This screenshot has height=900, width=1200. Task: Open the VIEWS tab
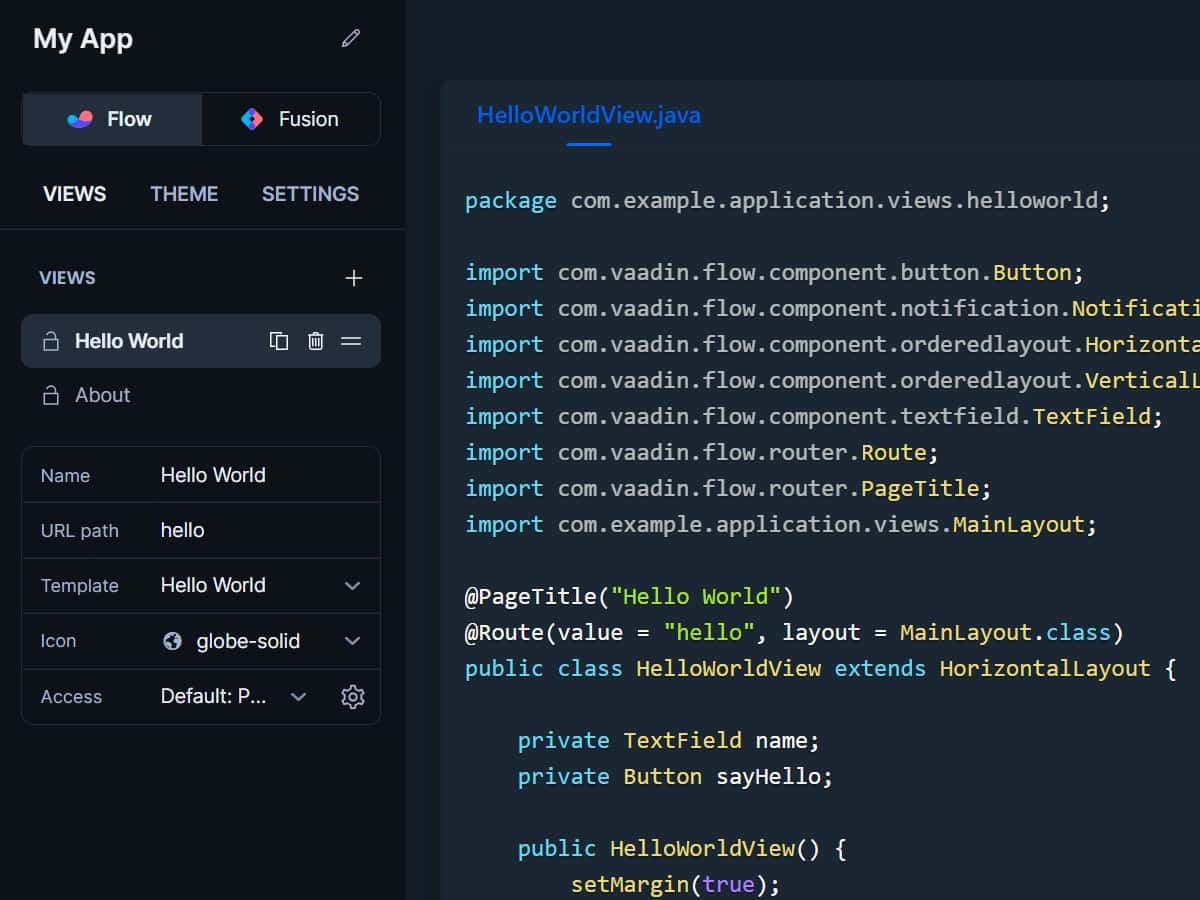pyautogui.click(x=75, y=194)
